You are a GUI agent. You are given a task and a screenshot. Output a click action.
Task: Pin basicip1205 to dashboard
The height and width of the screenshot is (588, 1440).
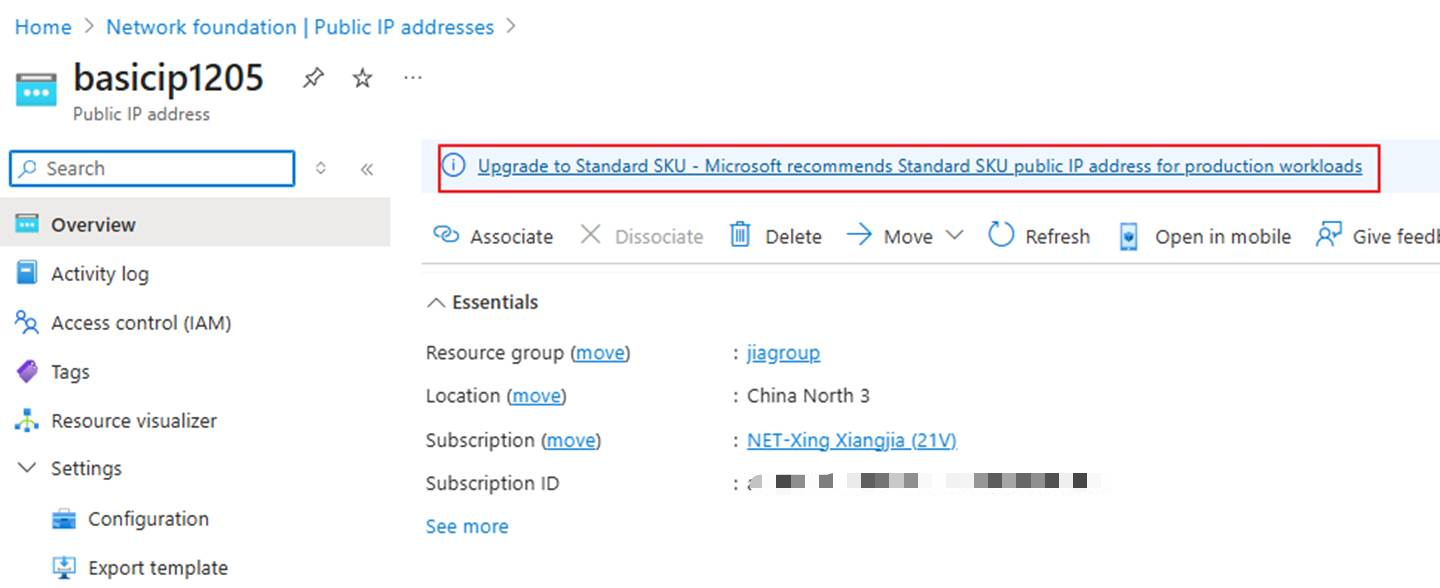[x=313, y=78]
